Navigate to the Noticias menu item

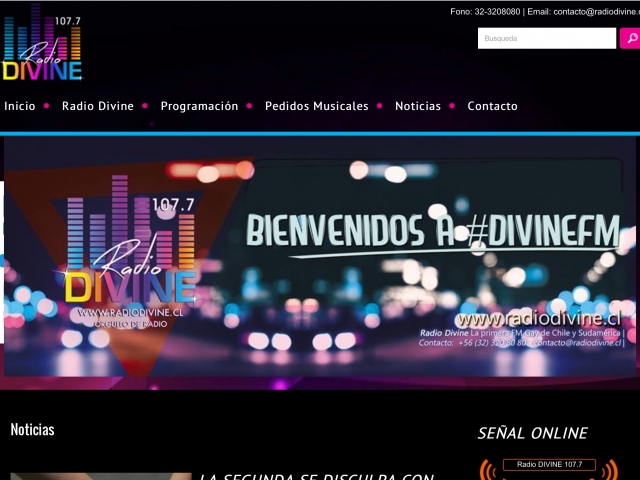coord(418,106)
